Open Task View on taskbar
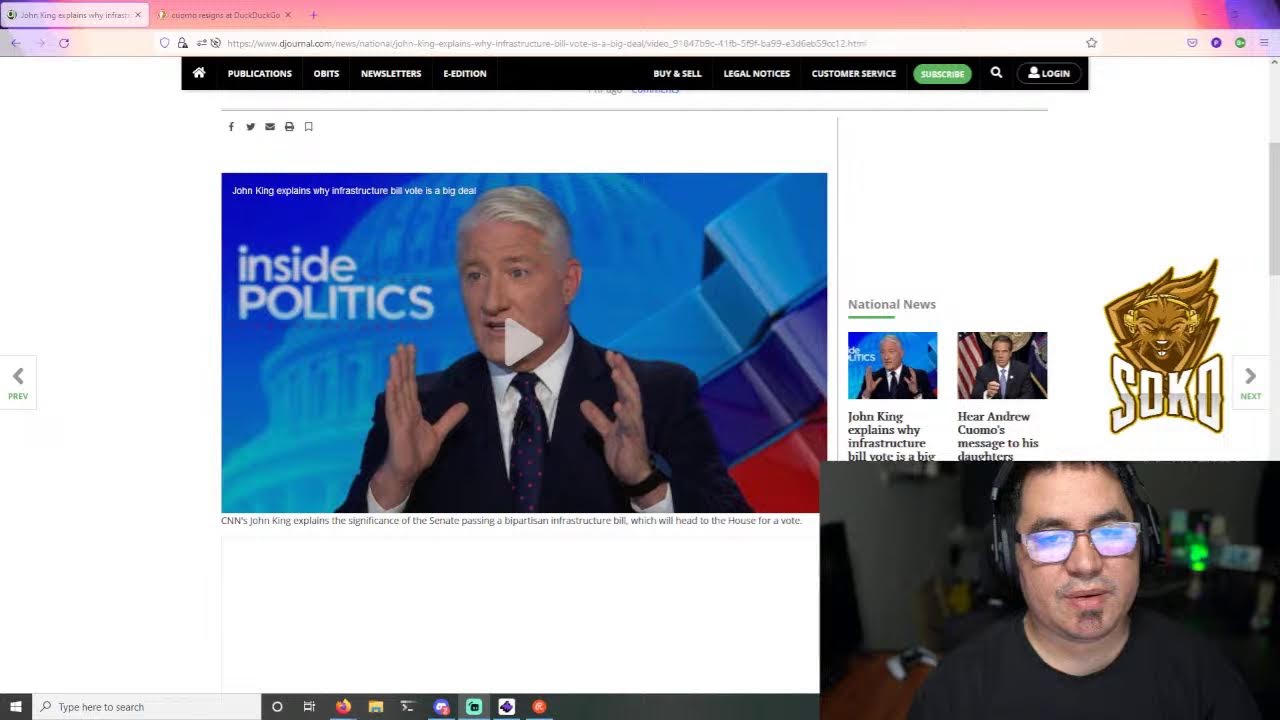The width and height of the screenshot is (1280, 720). point(309,707)
